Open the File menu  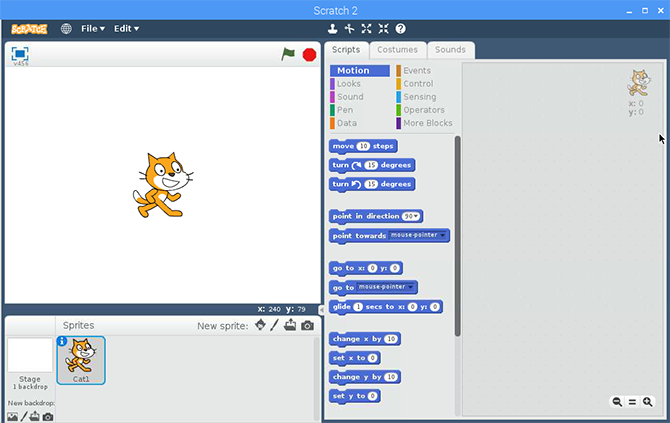(x=93, y=28)
